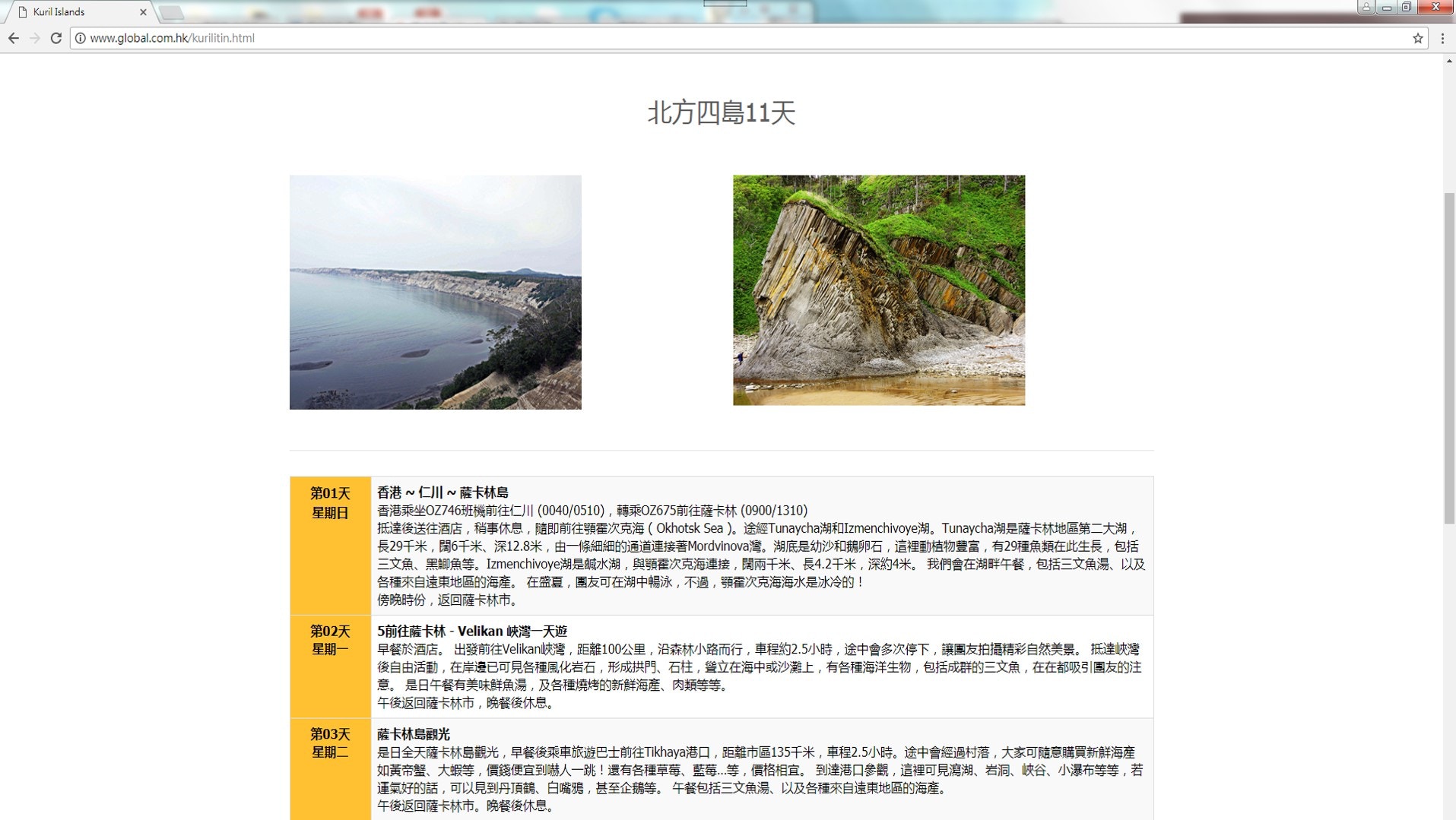Screen dimensions: 1456x820
Task: Bookmark this page with the star icon
Action: click(x=1417, y=38)
